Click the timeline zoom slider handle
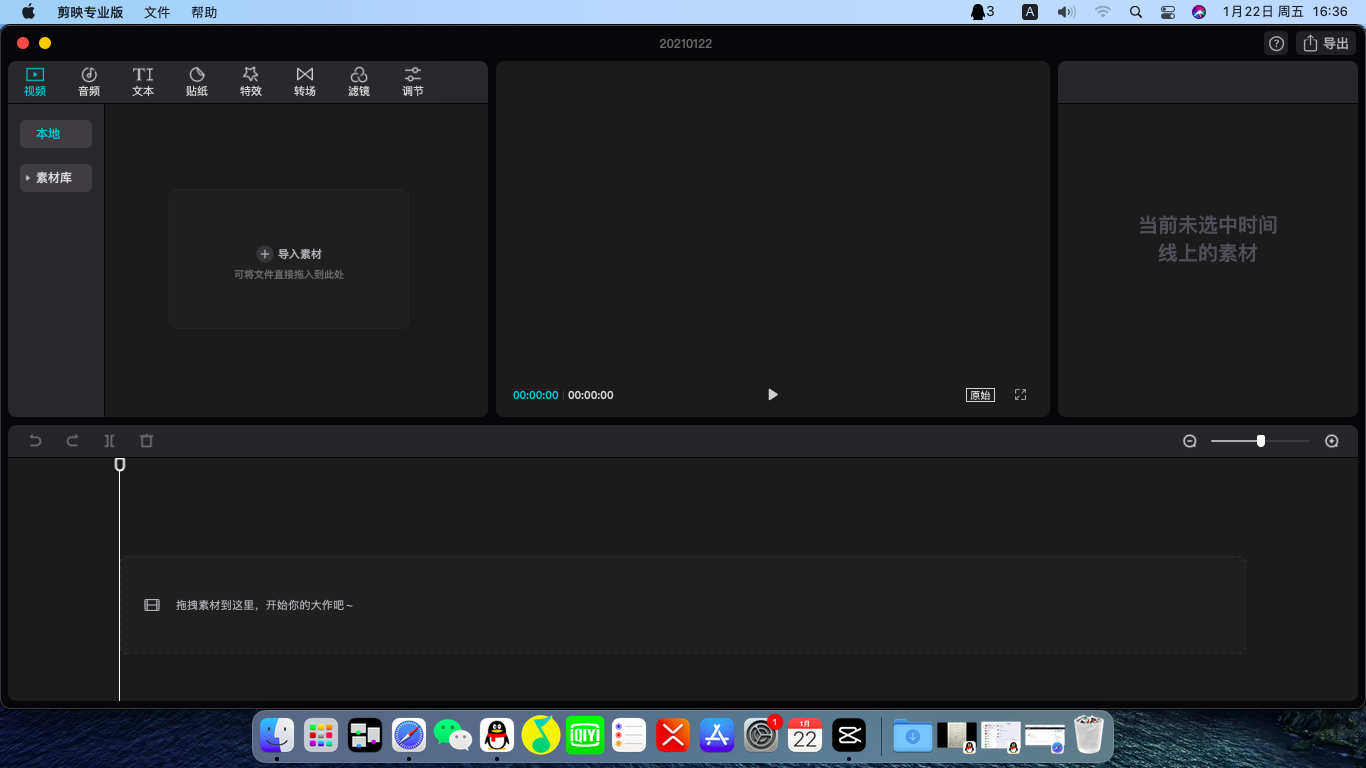This screenshot has height=768, width=1366. coord(1261,441)
